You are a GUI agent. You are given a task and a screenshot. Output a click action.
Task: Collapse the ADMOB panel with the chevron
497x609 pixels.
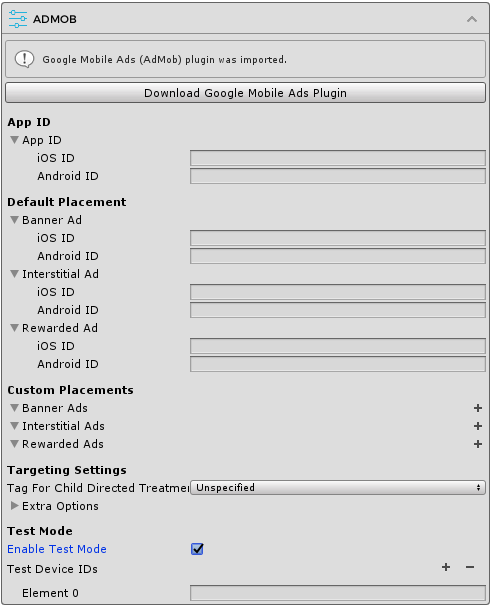[x=472, y=19]
